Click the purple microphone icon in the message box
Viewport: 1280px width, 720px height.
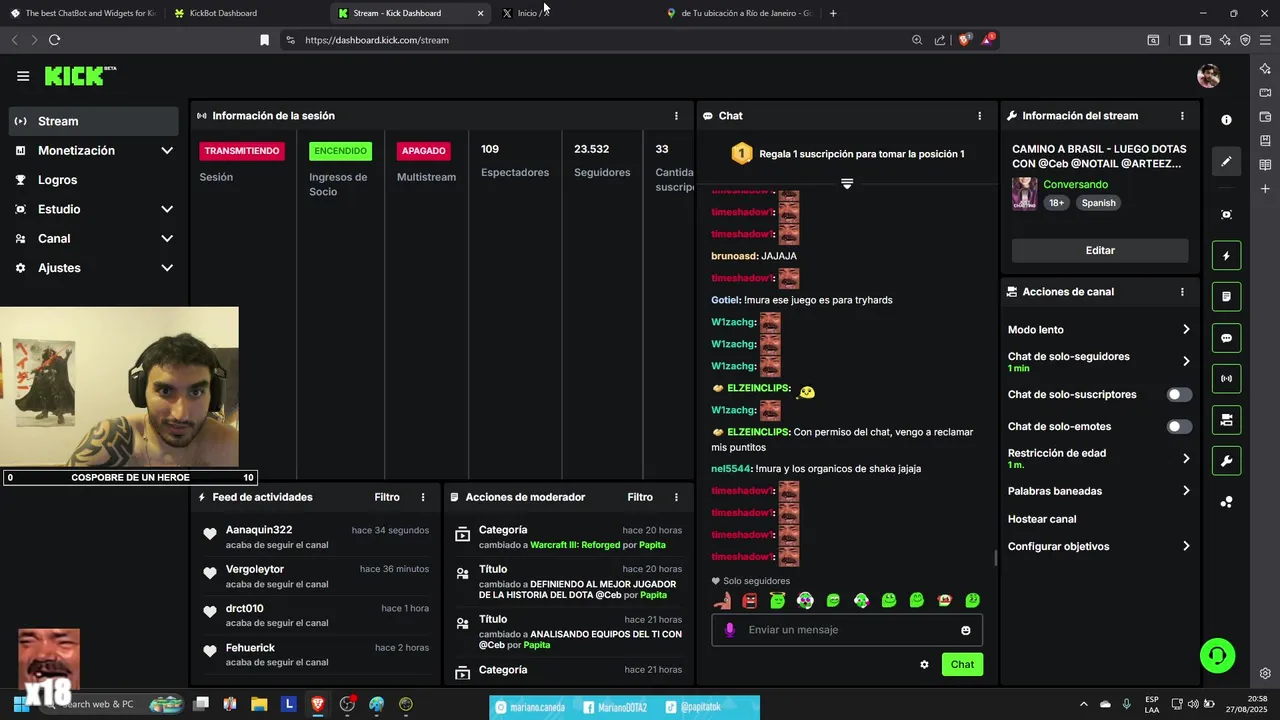tap(729, 630)
